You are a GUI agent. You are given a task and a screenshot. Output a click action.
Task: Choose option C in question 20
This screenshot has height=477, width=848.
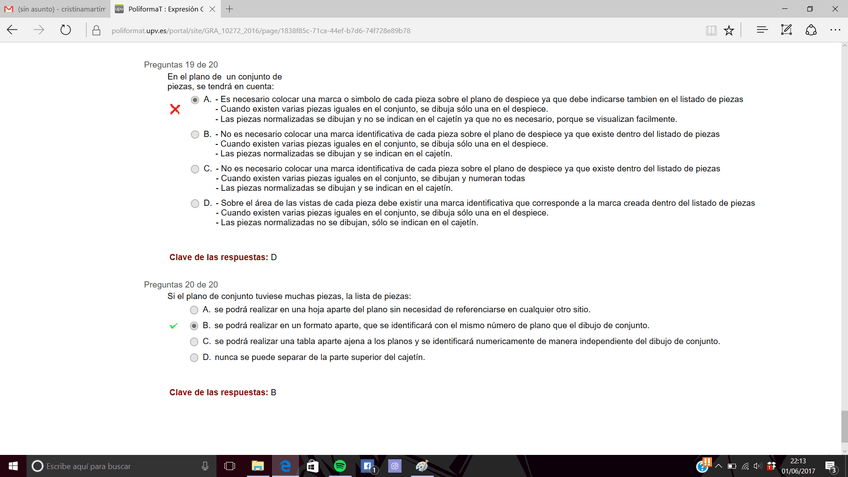tap(195, 341)
